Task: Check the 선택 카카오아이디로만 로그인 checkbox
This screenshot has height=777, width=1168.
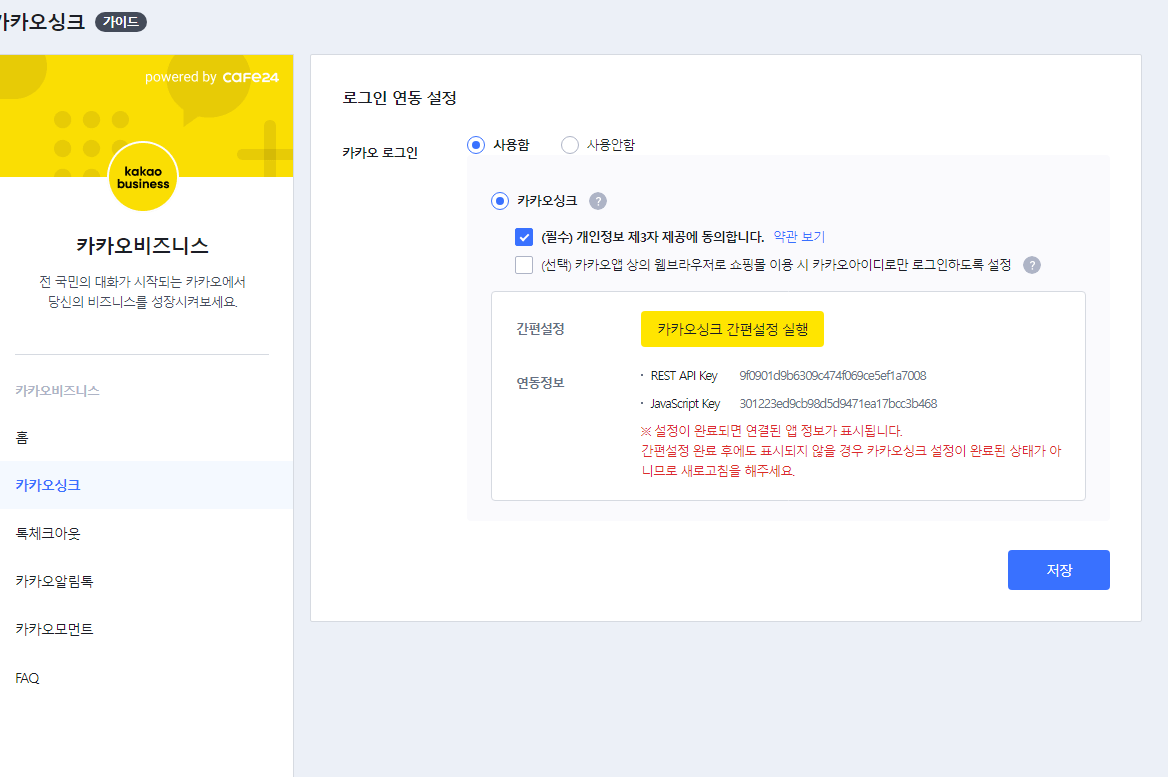Action: pos(524,265)
